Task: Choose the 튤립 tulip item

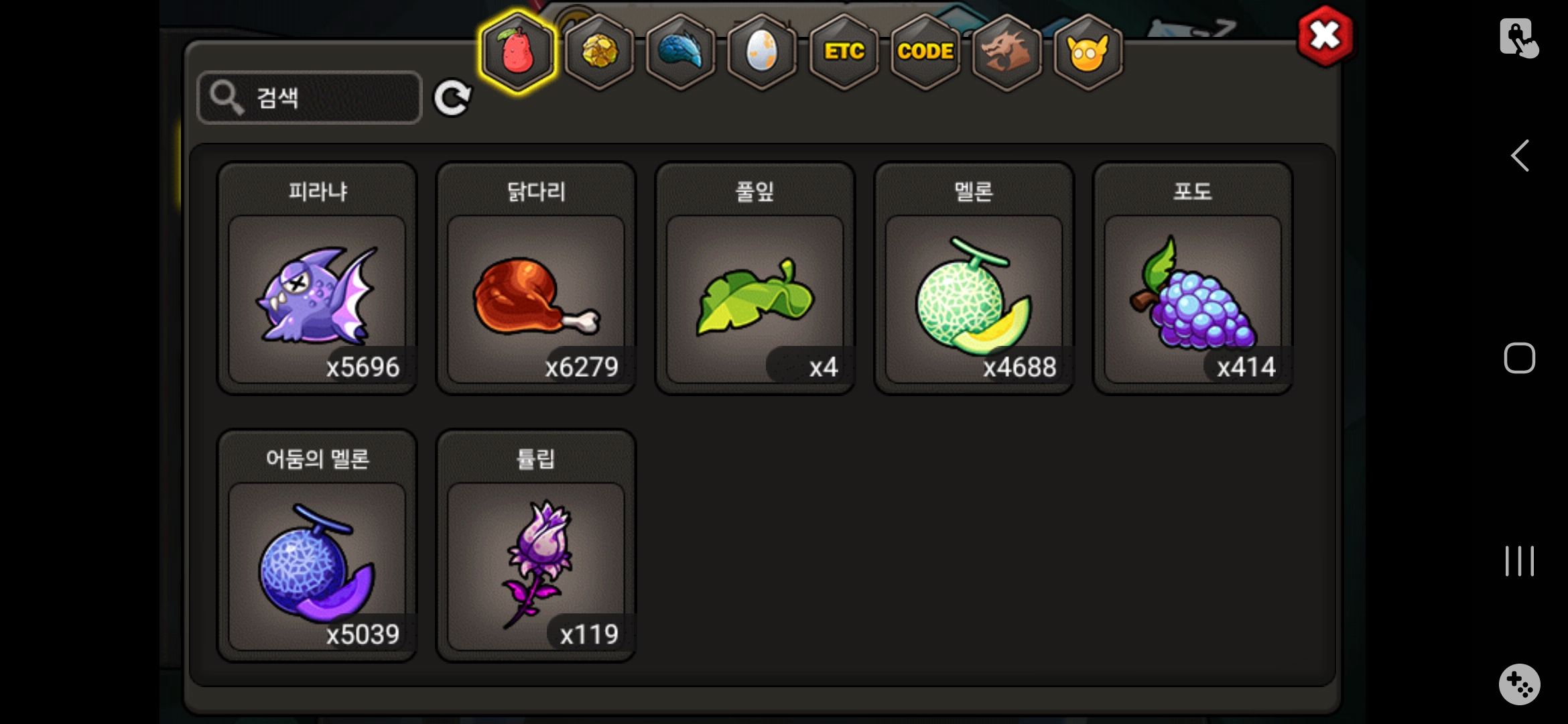Action: [x=536, y=546]
